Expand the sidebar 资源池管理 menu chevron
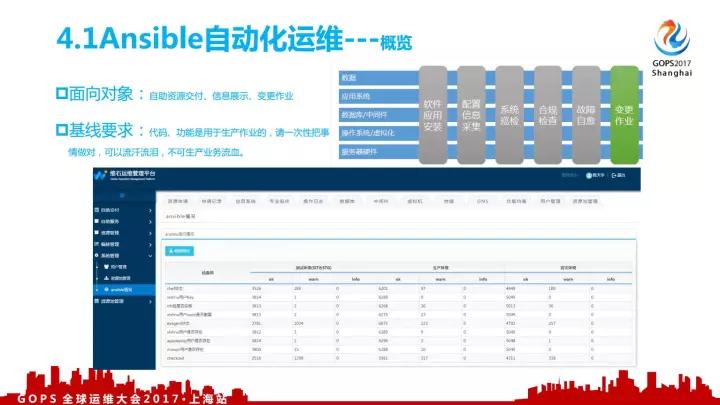The height and width of the screenshot is (405, 720). [x=150, y=302]
